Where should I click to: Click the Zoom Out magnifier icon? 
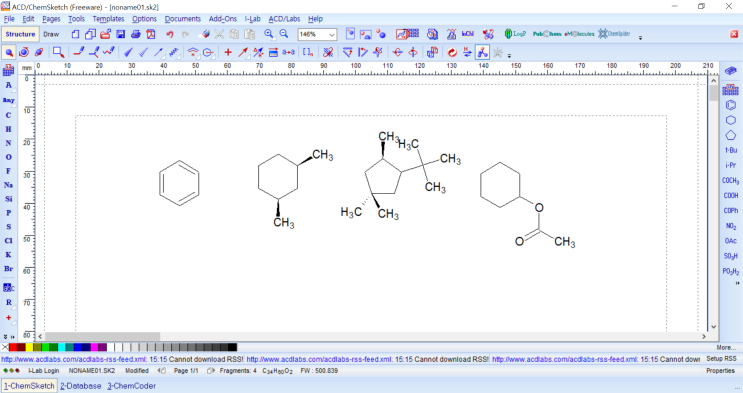tap(284, 34)
